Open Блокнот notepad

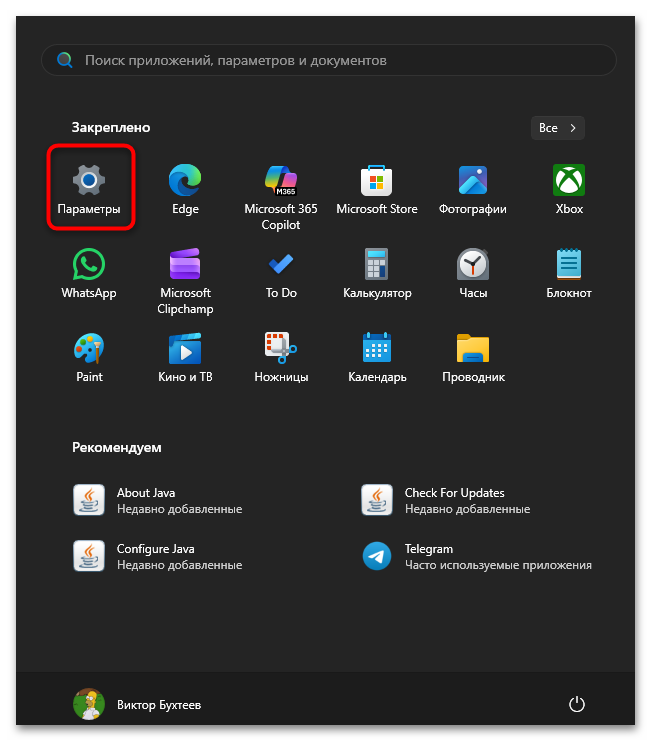point(569,273)
